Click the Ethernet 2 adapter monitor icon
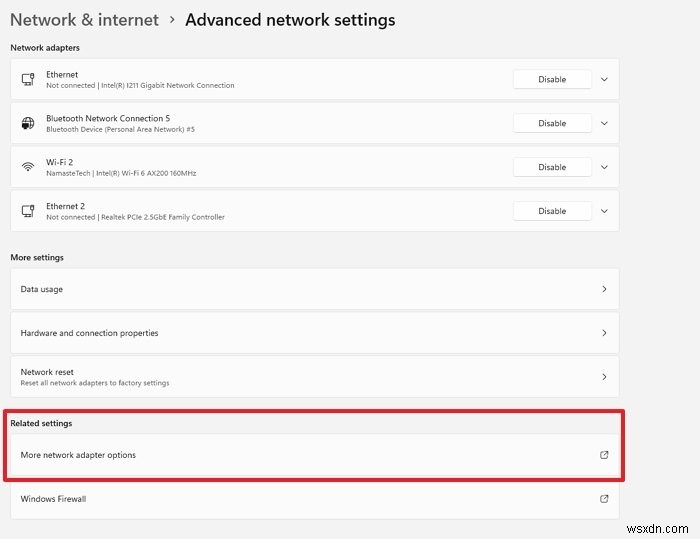 pyautogui.click(x=28, y=211)
